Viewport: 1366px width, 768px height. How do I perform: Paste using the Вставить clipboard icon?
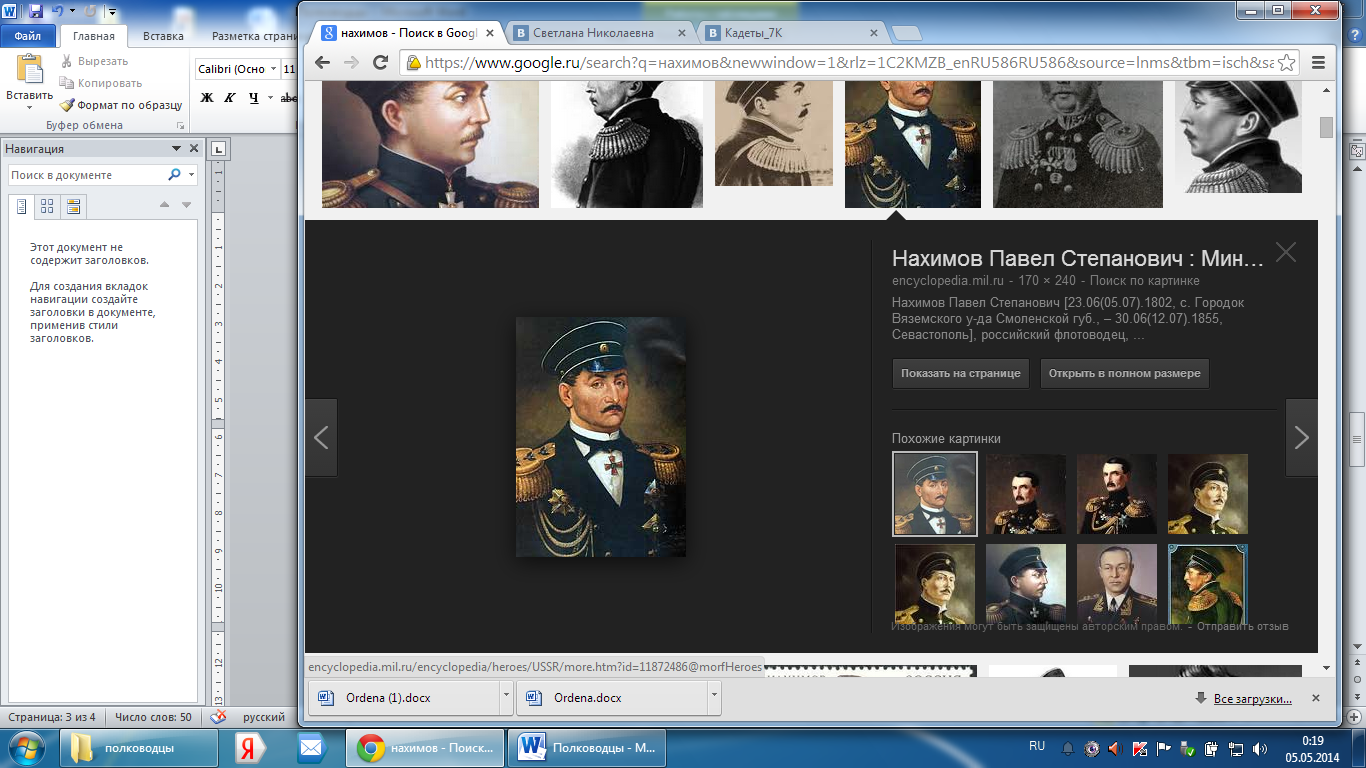pos(30,71)
